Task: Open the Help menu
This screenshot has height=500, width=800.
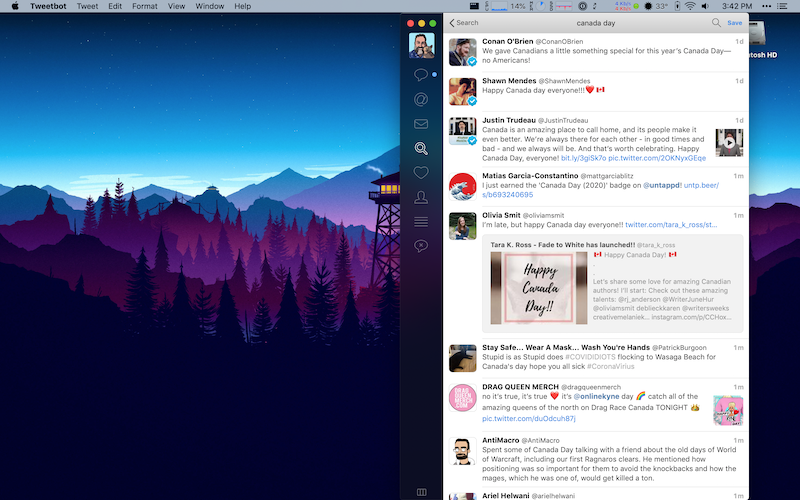Action: click(242, 6)
